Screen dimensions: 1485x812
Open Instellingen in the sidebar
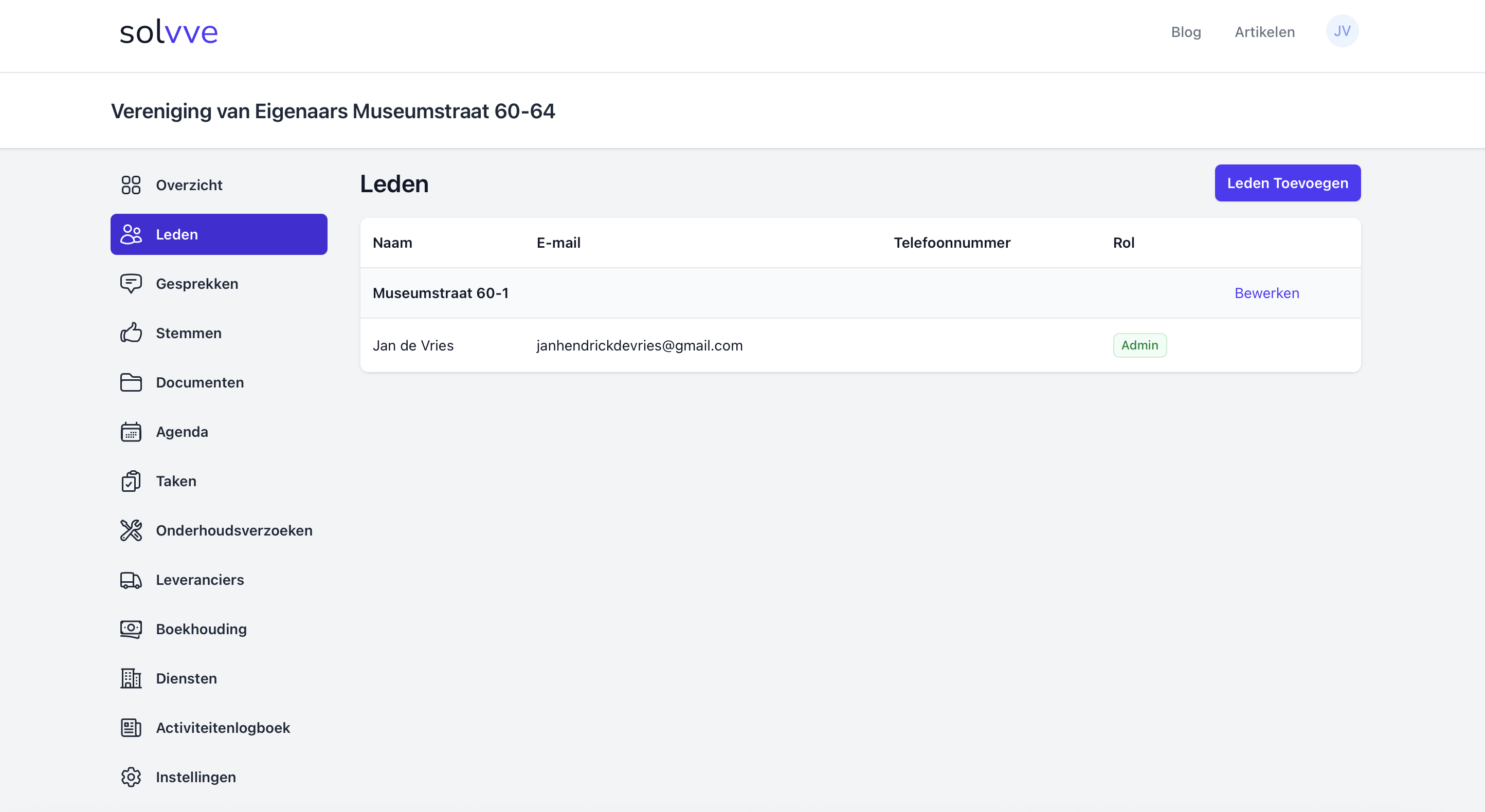pyautogui.click(x=195, y=777)
